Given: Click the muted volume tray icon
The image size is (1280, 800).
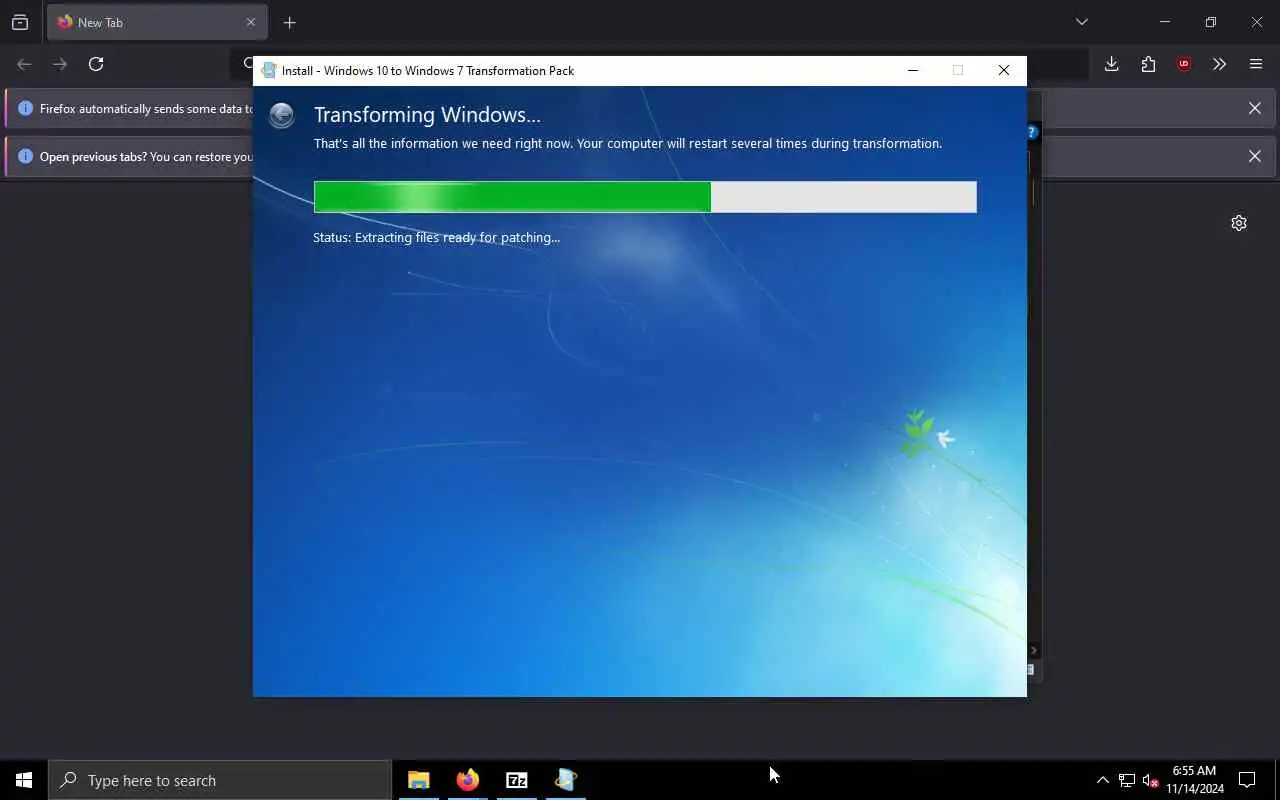Looking at the screenshot, I should [x=1150, y=780].
